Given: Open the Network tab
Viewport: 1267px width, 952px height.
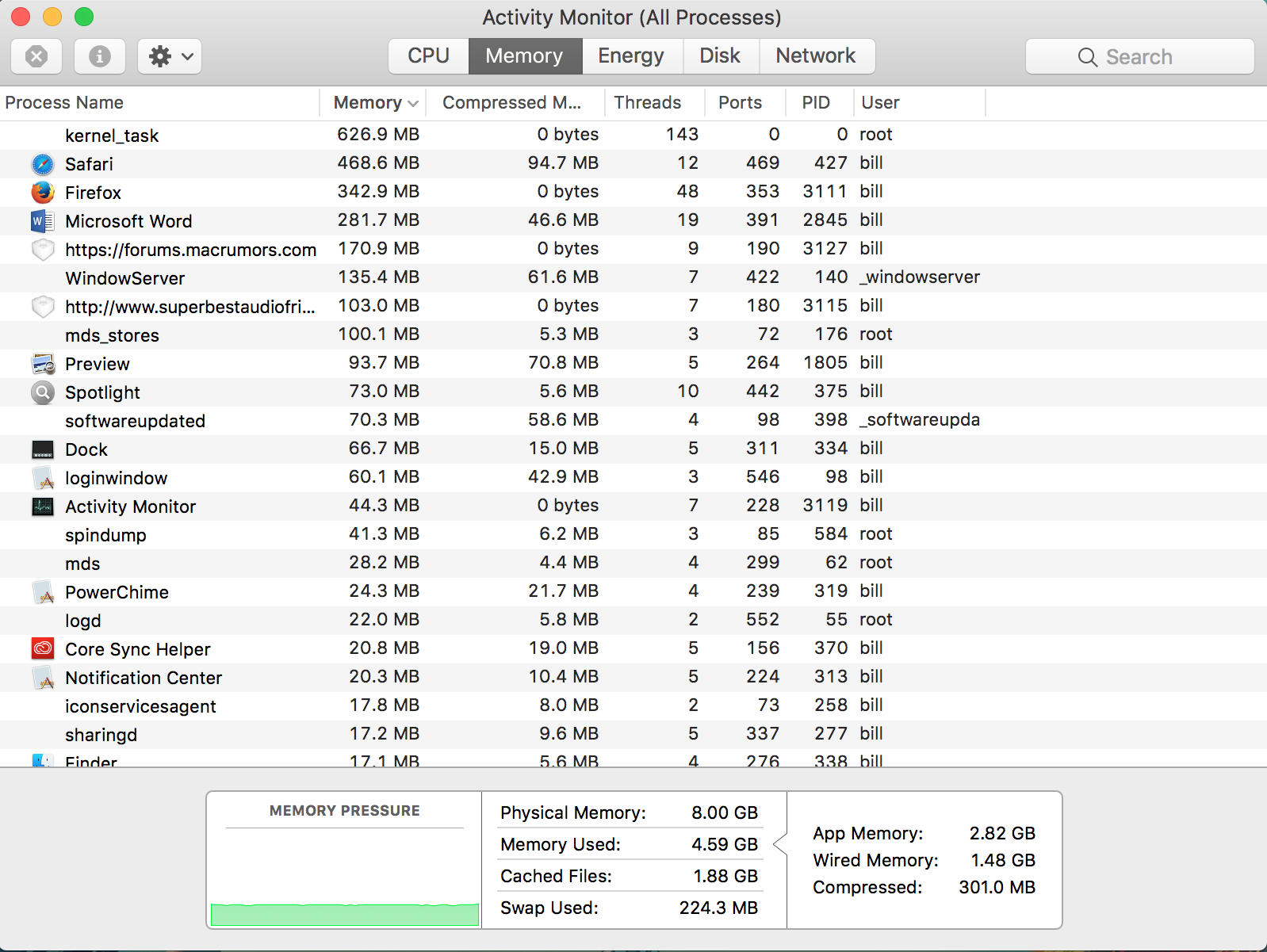Looking at the screenshot, I should (816, 56).
